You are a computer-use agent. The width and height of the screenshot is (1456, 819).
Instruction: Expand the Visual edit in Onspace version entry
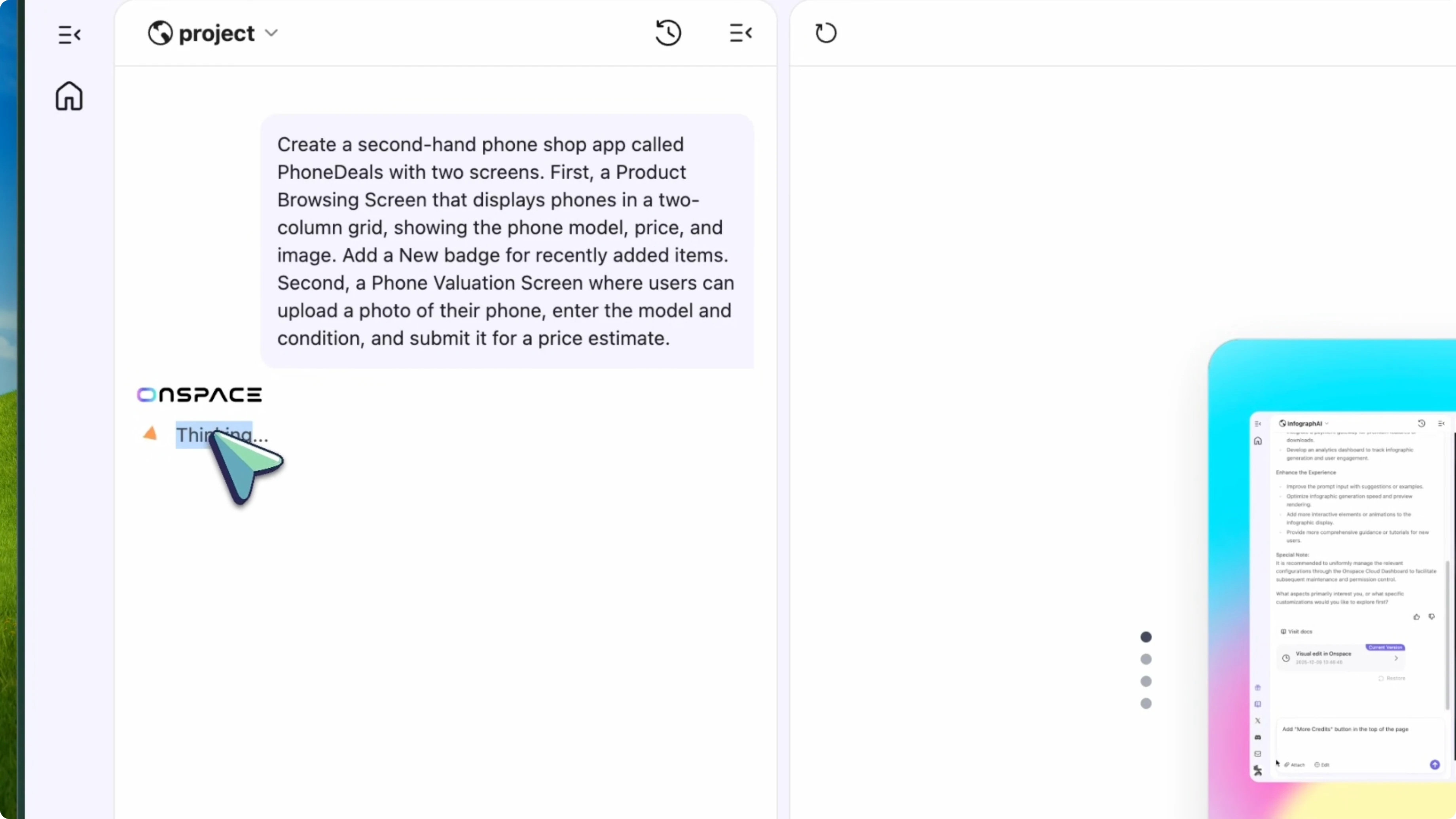(x=1396, y=658)
